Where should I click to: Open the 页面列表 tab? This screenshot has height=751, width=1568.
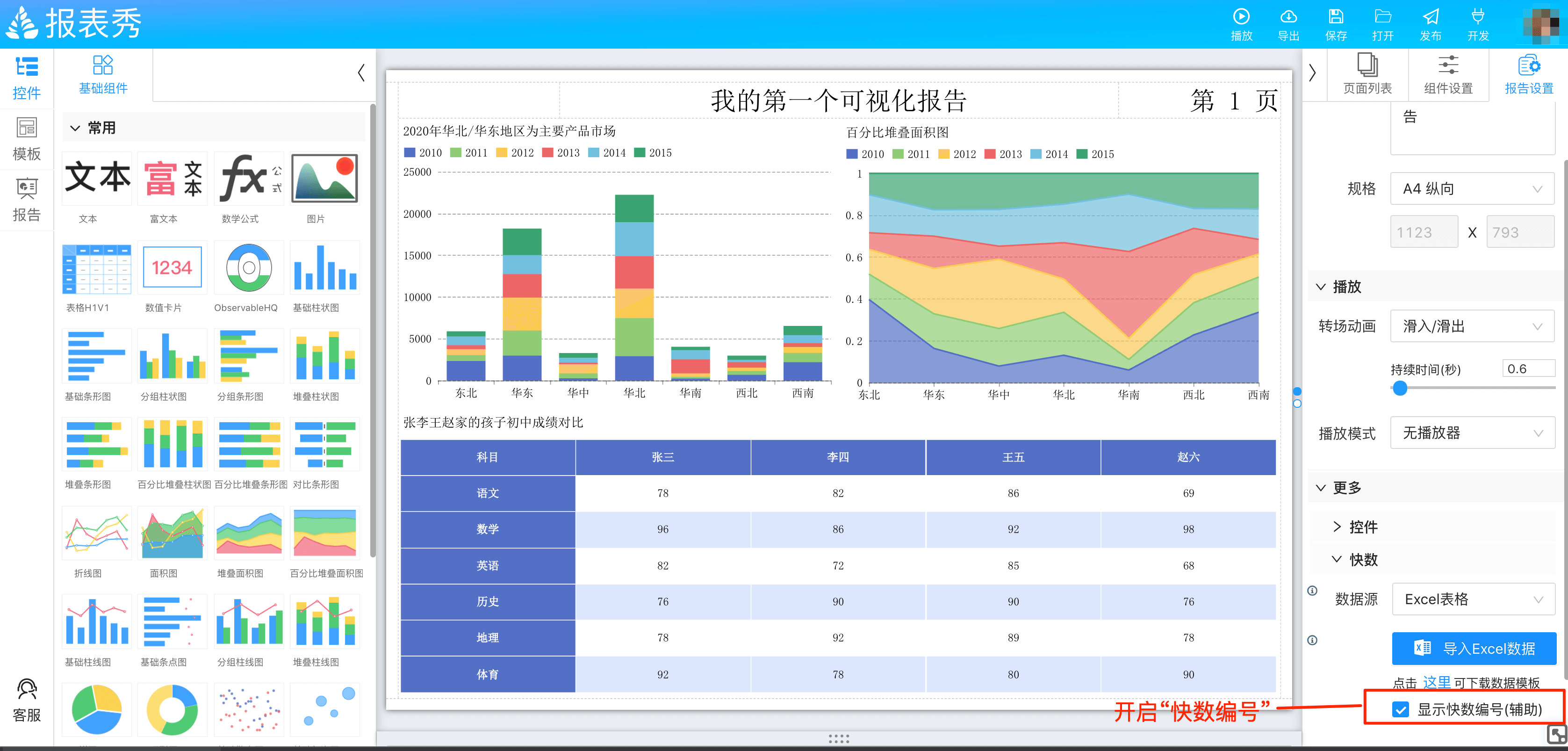[1367, 75]
